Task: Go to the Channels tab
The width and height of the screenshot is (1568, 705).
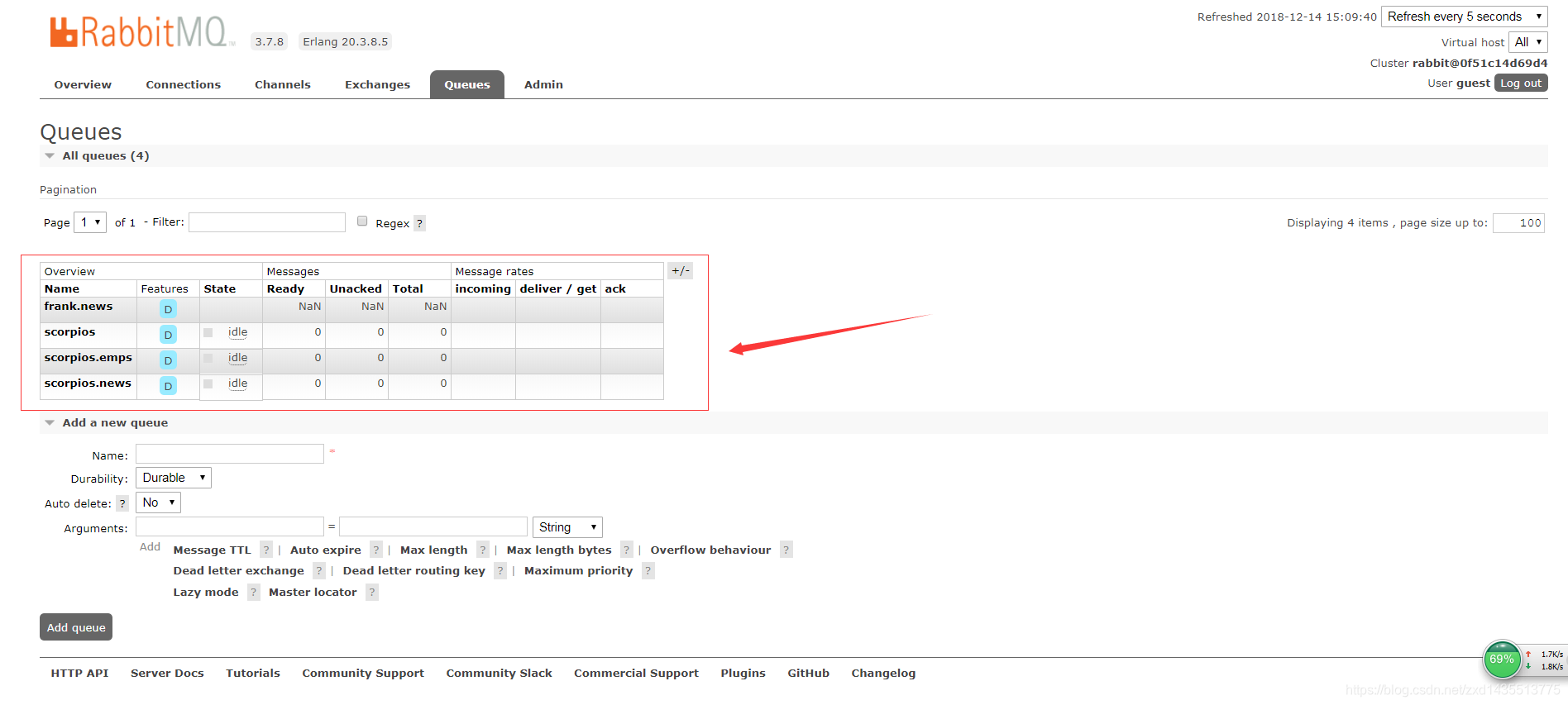Action: point(283,84)
